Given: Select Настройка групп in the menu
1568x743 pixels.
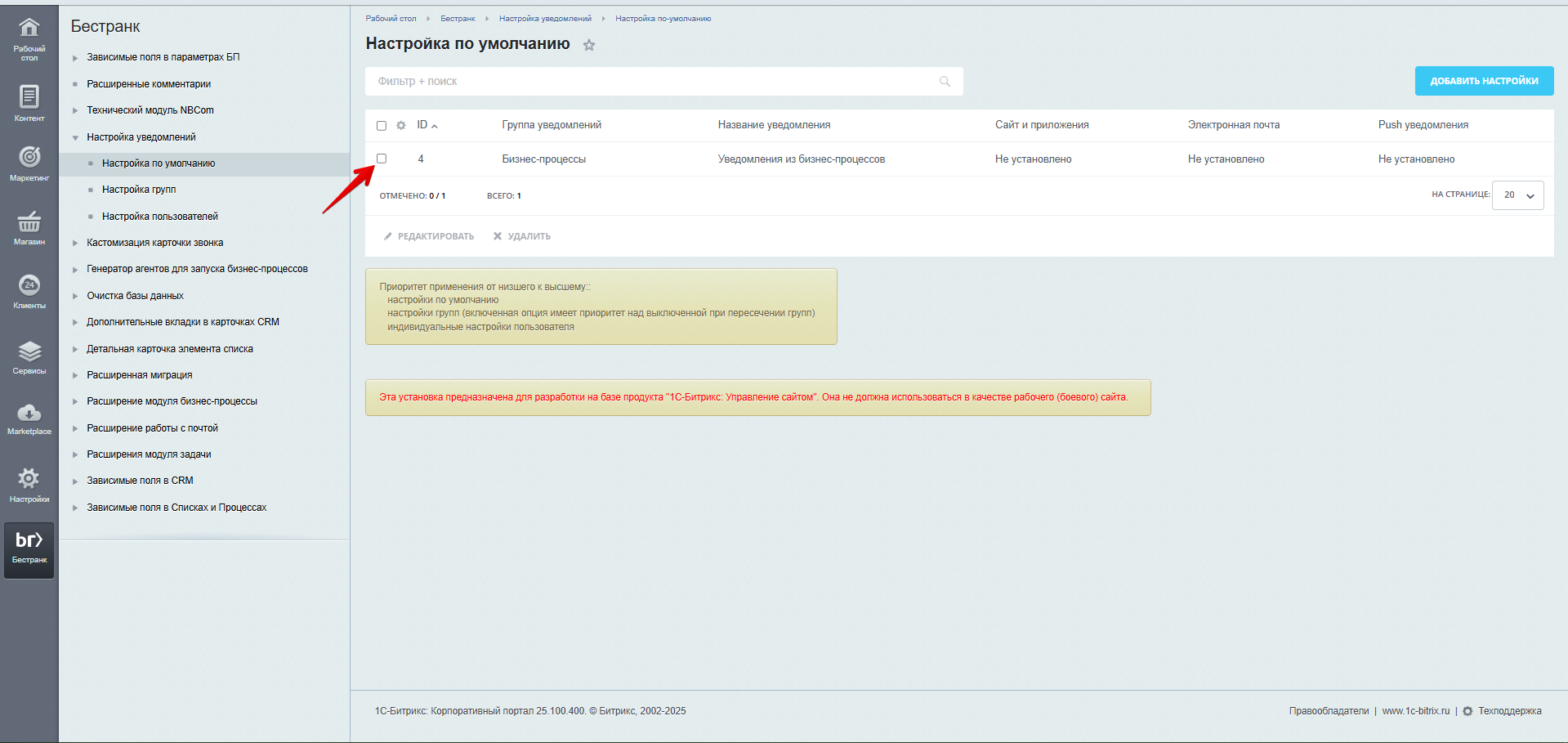Looking at the screenshot, I should click(139, 190).
